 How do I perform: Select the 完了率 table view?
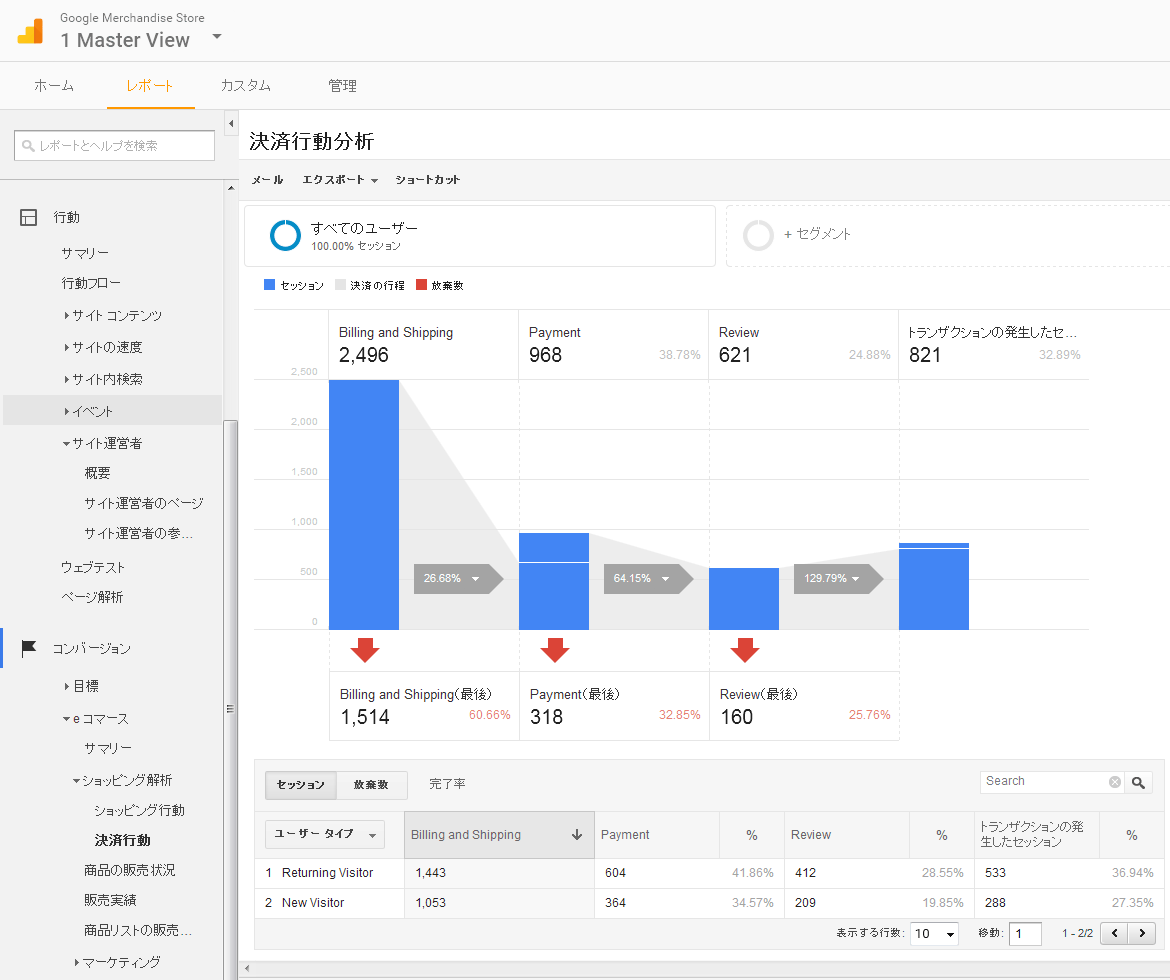pos(447,785)
